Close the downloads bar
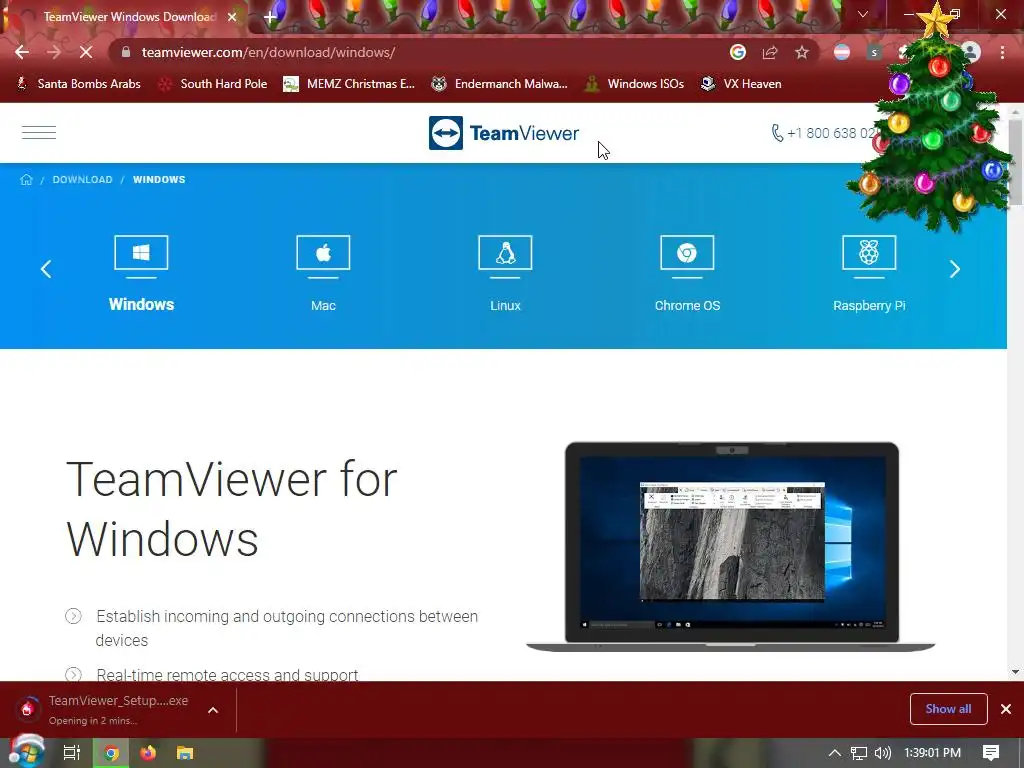 tap(1006, 709)
